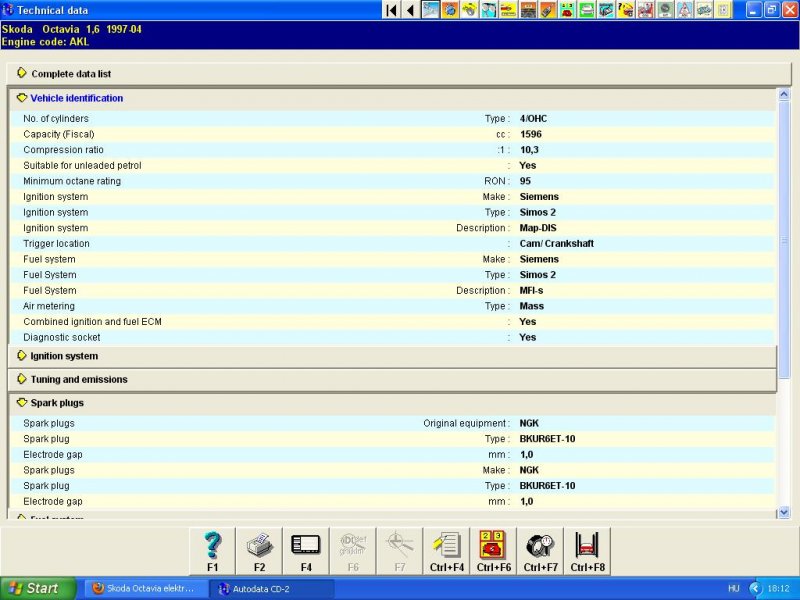
Task: Select the No. of cylinders row
Action: point(392,118)
